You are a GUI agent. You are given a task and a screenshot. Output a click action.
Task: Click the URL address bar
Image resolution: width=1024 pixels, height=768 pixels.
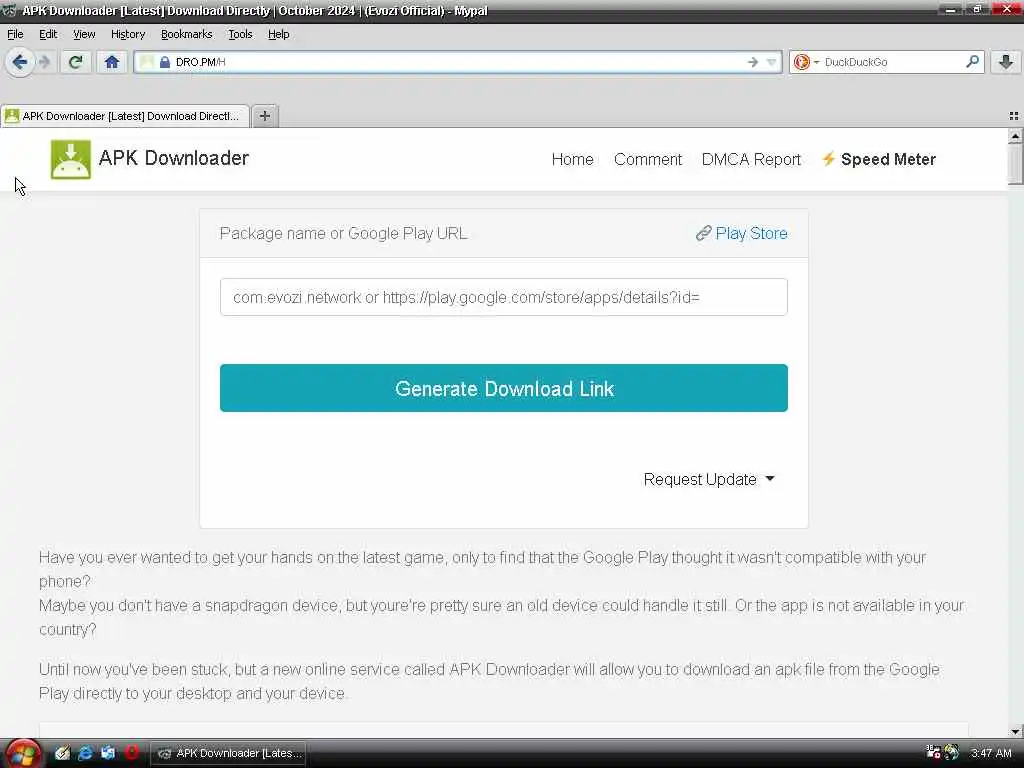457,62
